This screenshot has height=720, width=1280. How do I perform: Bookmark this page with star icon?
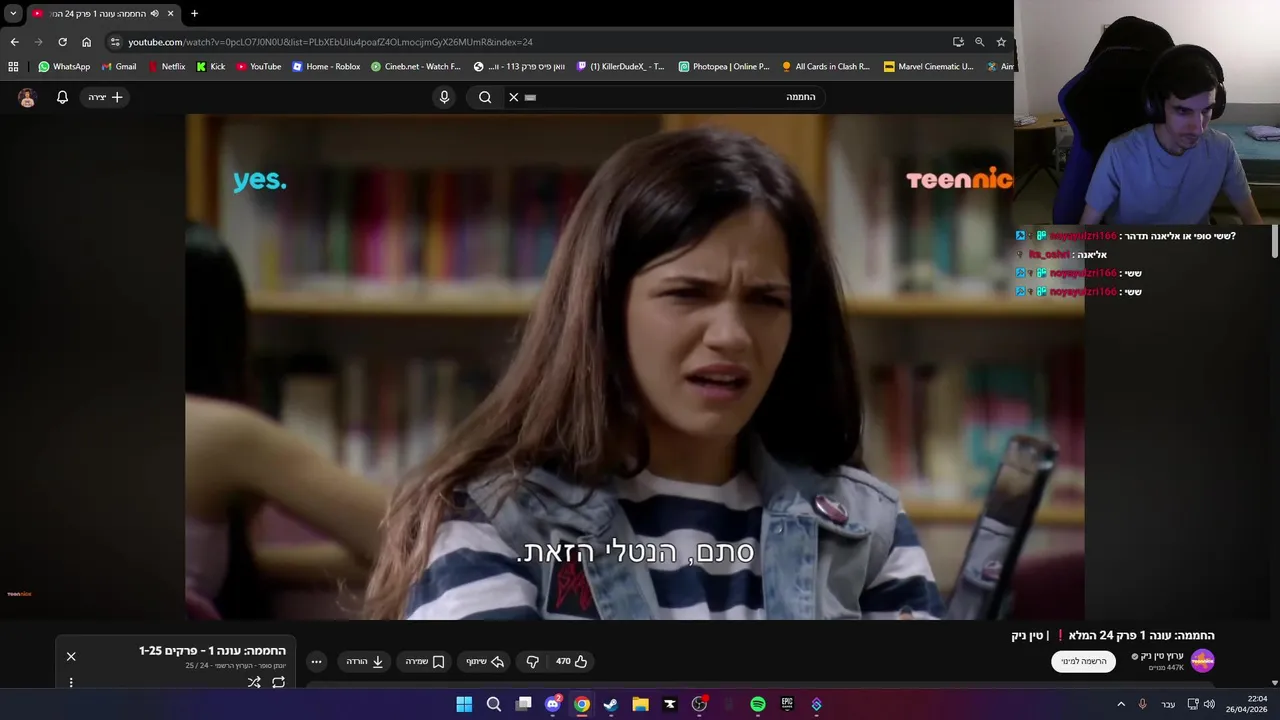1001,42
